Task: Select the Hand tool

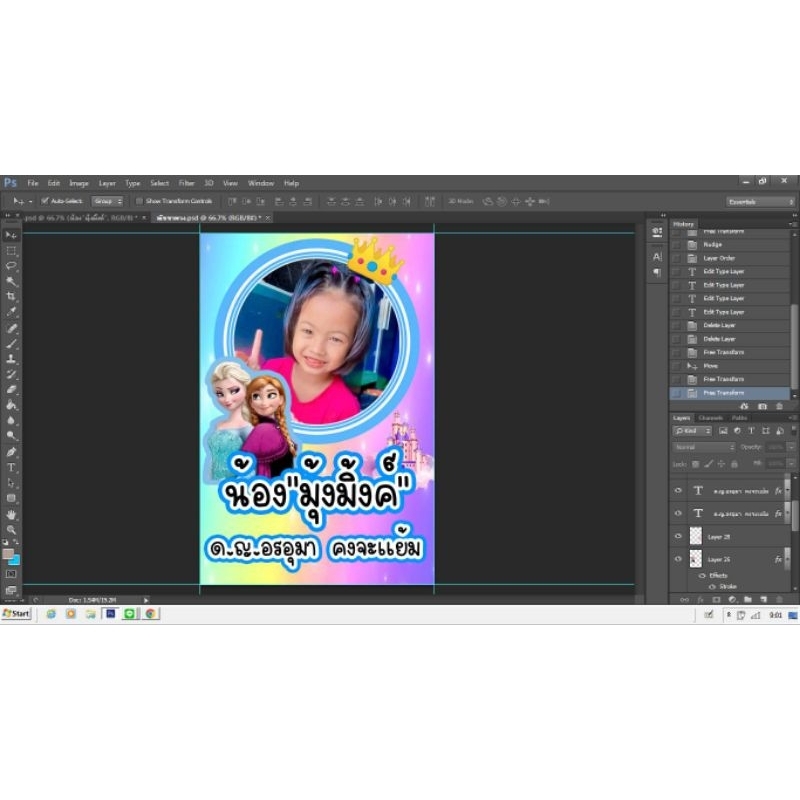Action: [x=11, y=514]
